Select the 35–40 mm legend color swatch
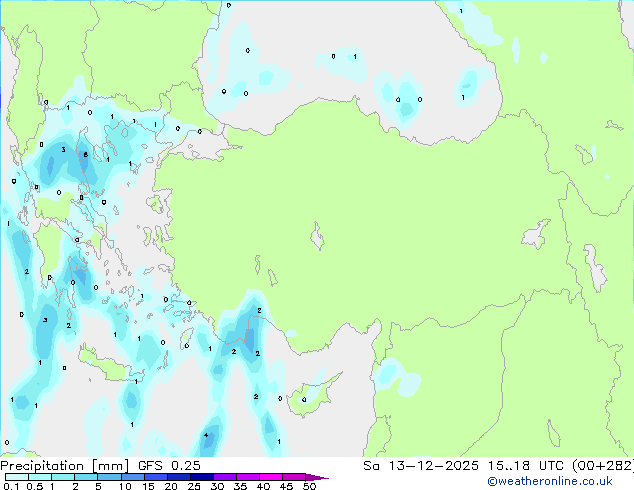Viewport: 634px width, 490px height. click(x=247, y=477)
